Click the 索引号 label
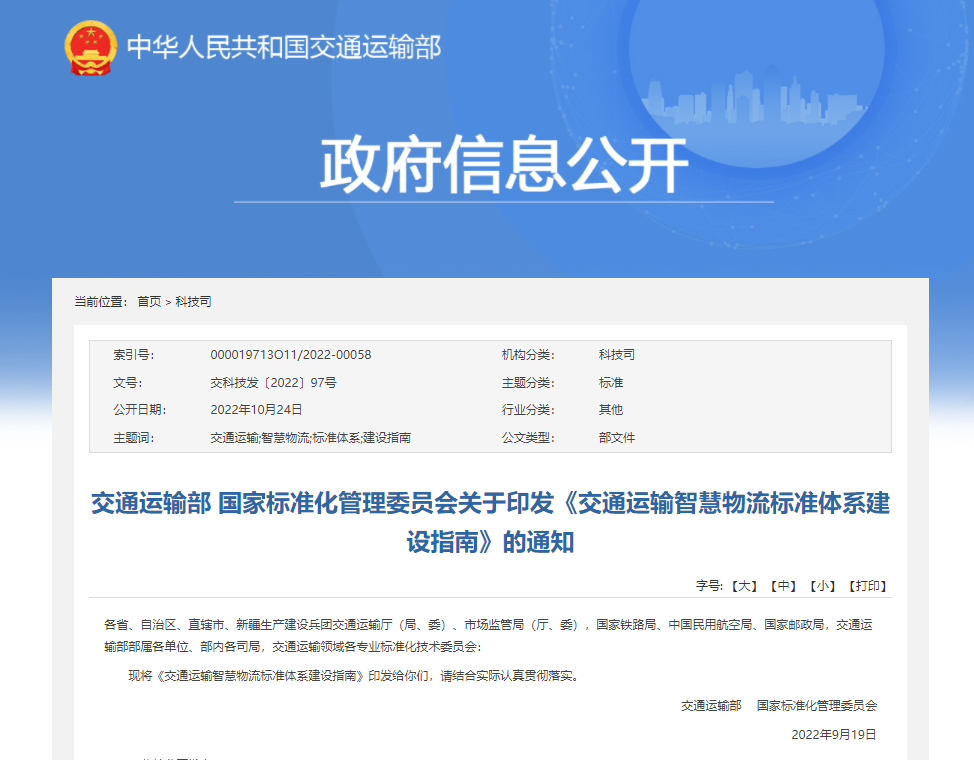The image size is (974, 760). coord(134,355)
